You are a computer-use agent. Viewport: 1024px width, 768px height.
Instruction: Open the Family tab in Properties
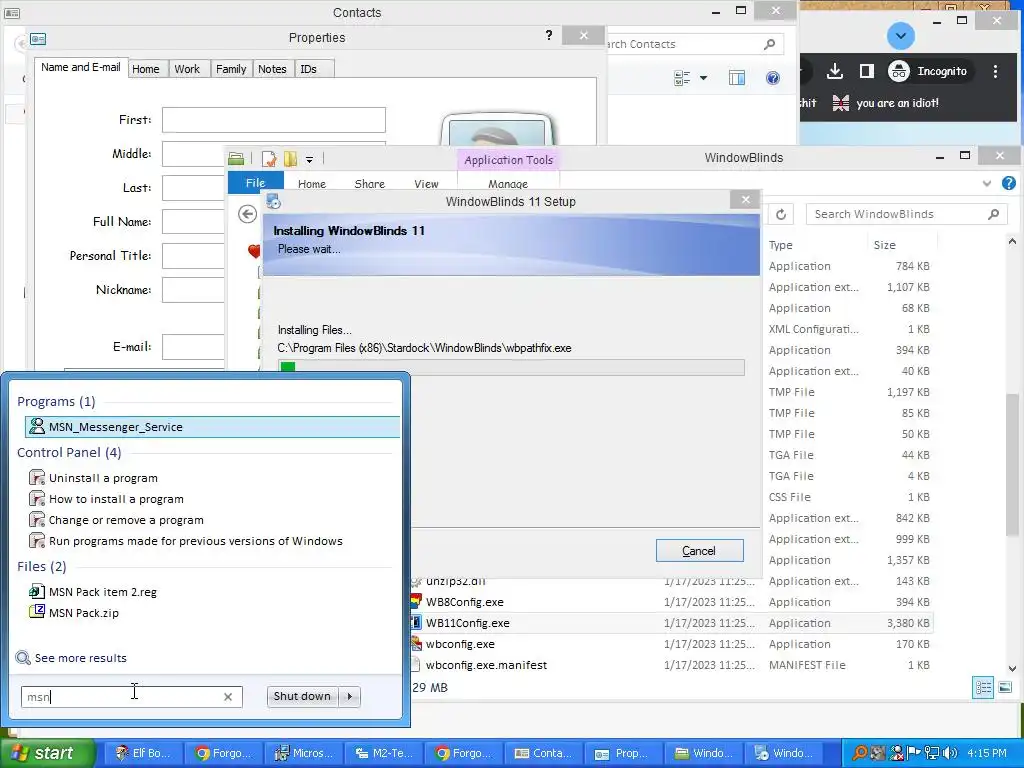pos(231,69)
